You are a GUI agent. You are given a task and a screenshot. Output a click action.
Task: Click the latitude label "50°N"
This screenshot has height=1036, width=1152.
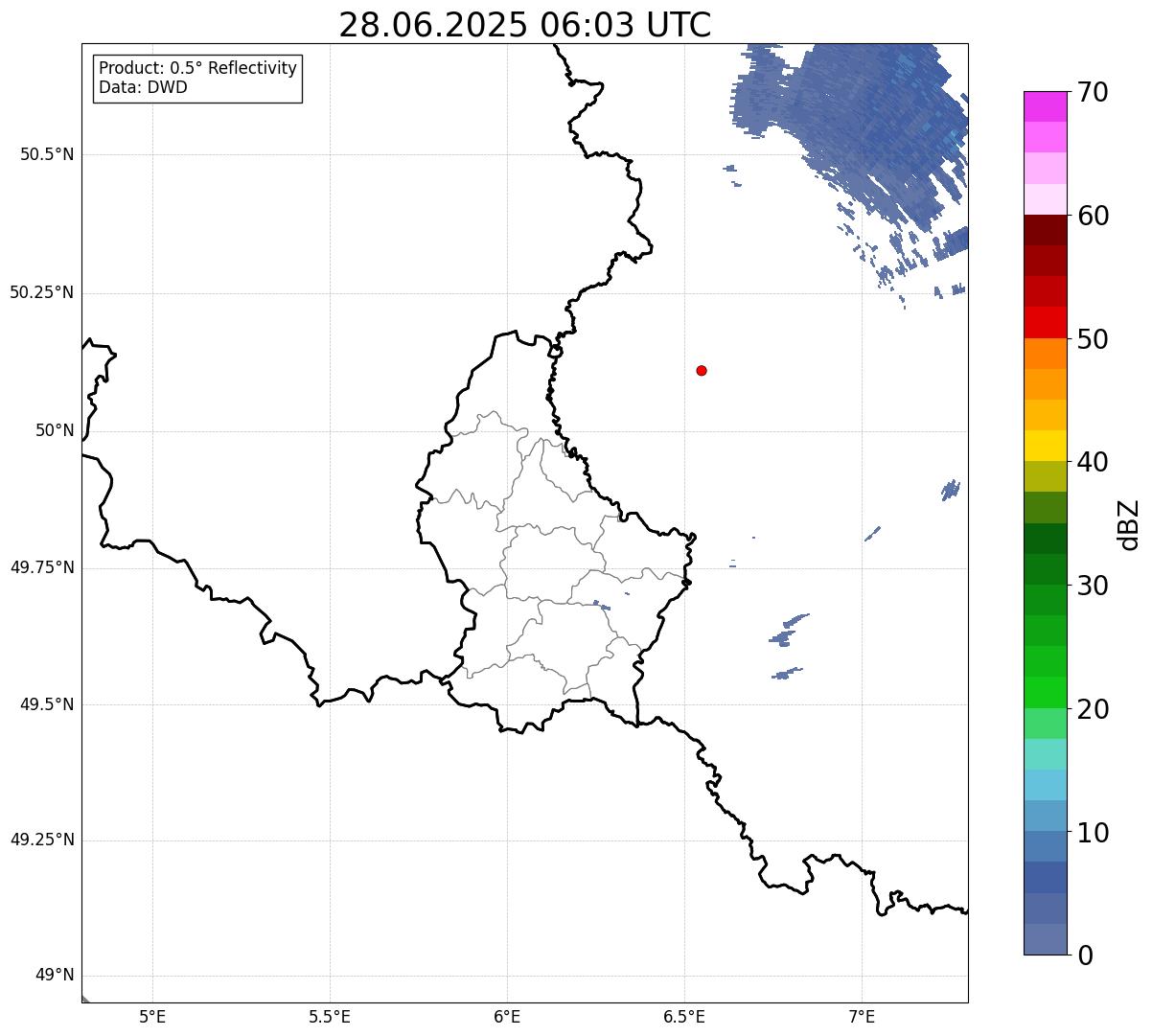tap(55, 430)
